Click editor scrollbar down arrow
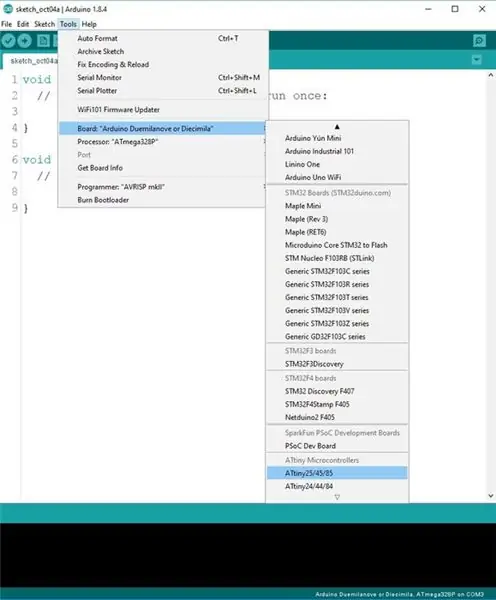The height and width of the screenshot is (600, 496). (491, 496)
